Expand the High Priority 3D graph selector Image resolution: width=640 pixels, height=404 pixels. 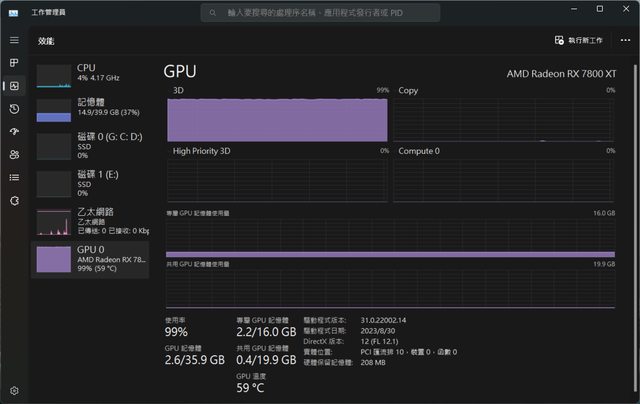(x=202, y=151)
